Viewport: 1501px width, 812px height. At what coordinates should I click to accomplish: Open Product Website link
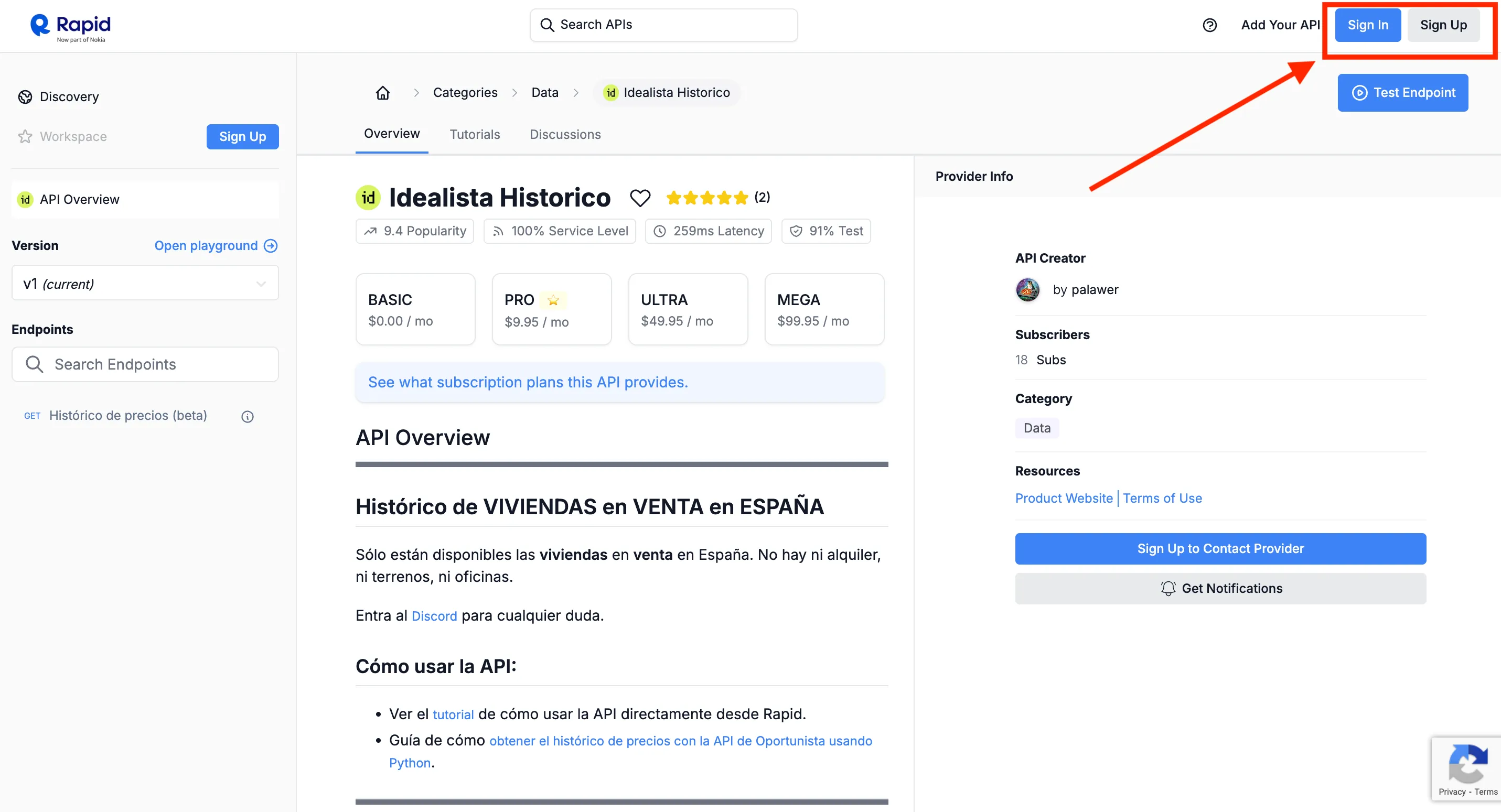pos(1064,498)
